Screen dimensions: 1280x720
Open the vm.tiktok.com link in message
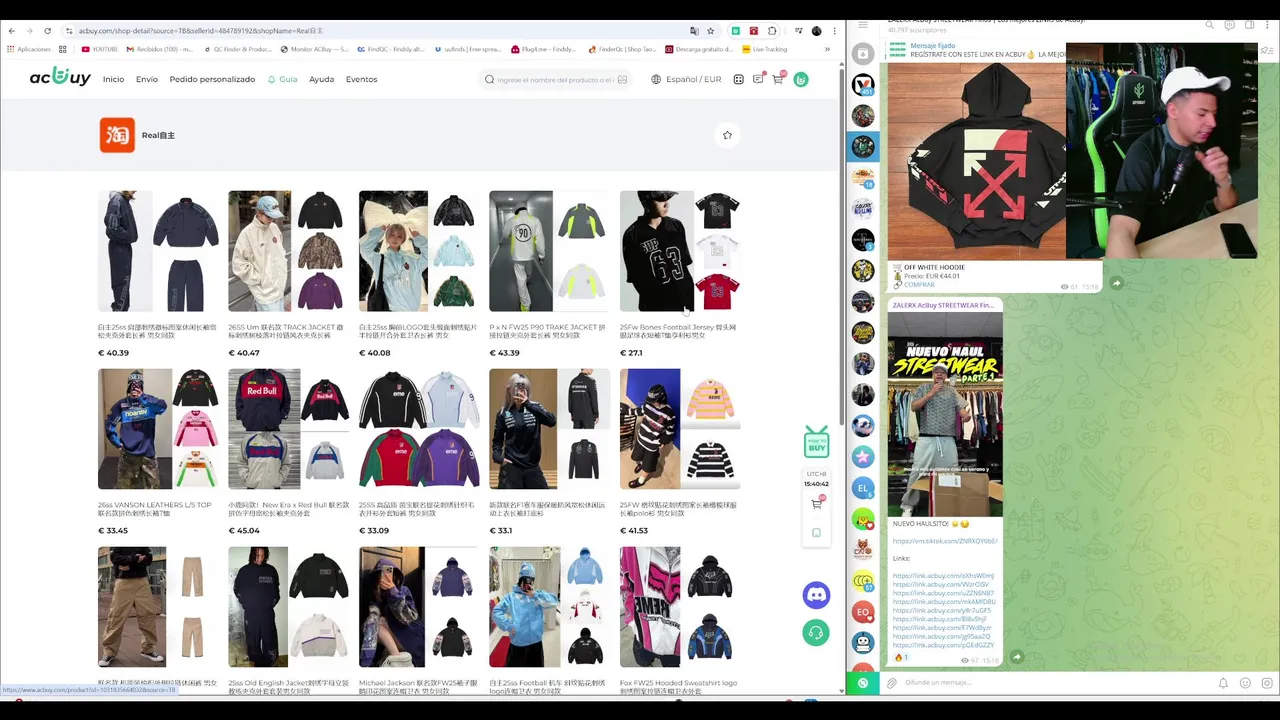[x=945, y=541]
